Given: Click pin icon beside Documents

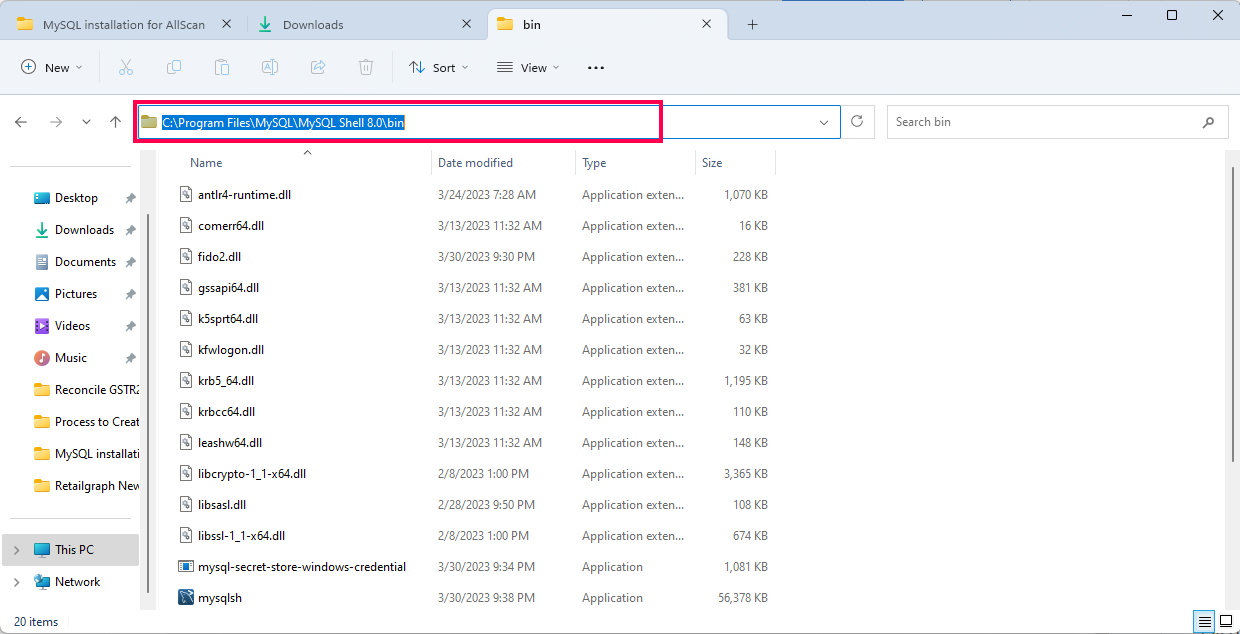Looking at the screenshot, I should click(130, 262).
